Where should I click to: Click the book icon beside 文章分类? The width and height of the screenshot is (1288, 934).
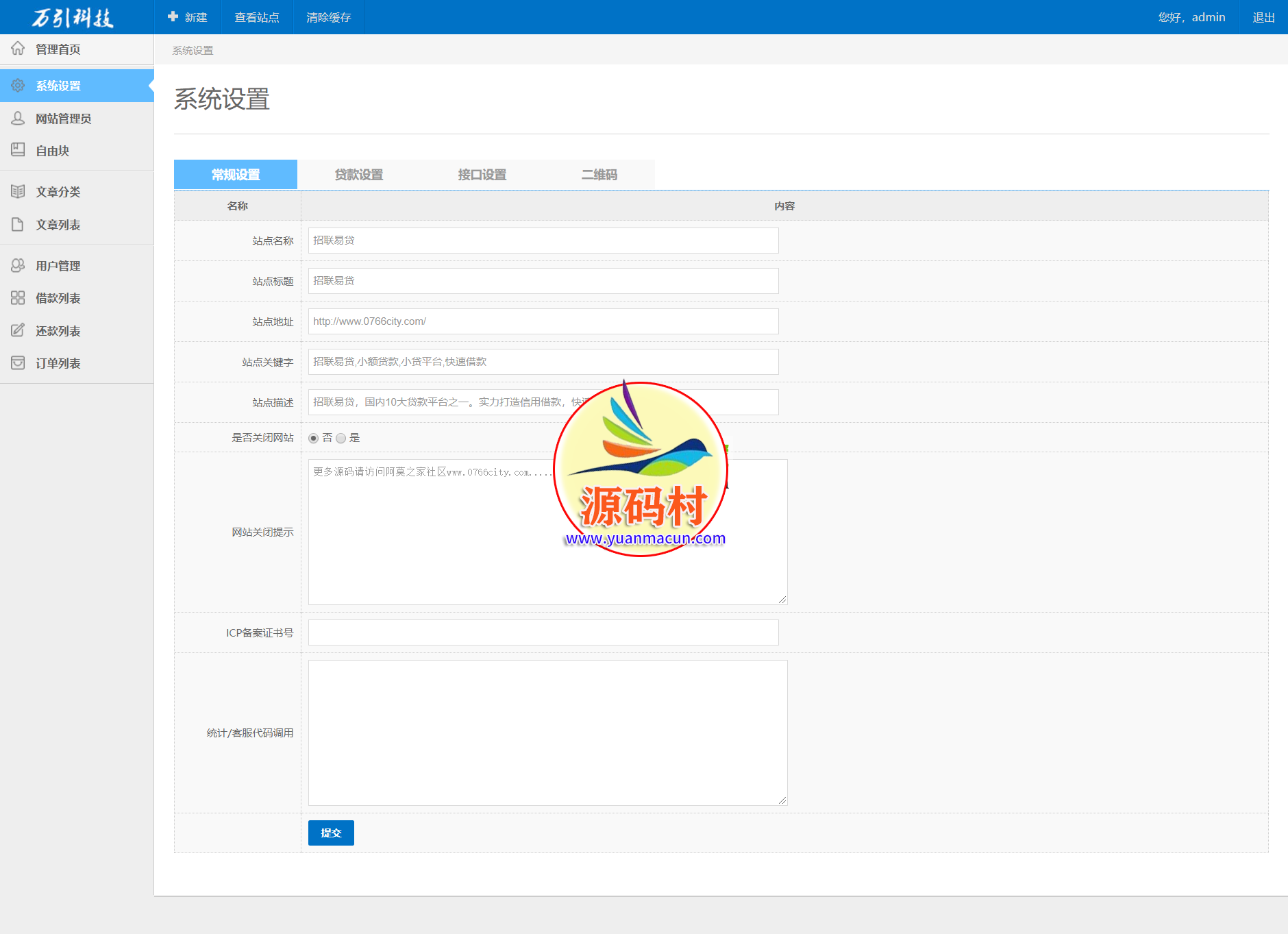[x=18, y=192]
